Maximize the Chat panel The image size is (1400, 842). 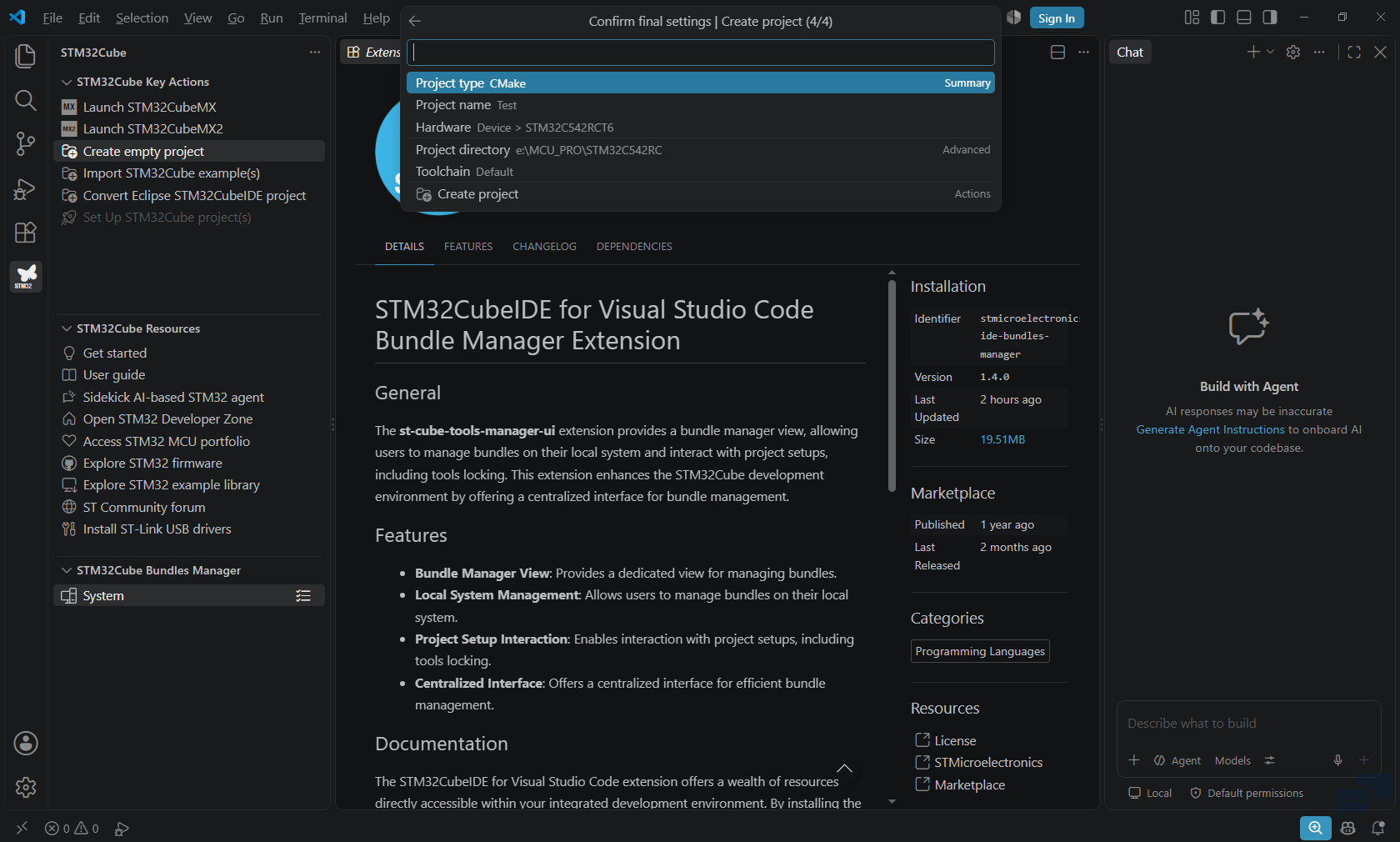point(1354,52)
